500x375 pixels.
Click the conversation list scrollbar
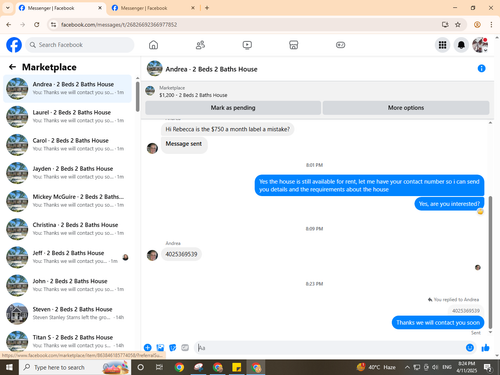pyautogui.click(x=138, y=97)
